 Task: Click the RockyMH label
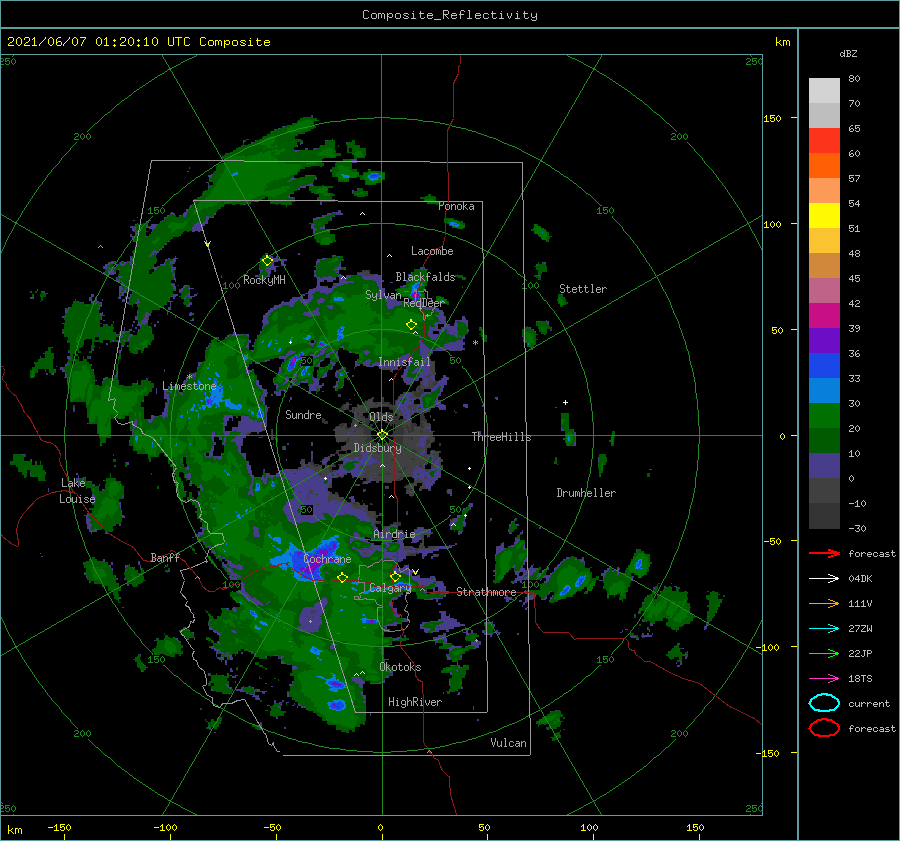(264, 280)
